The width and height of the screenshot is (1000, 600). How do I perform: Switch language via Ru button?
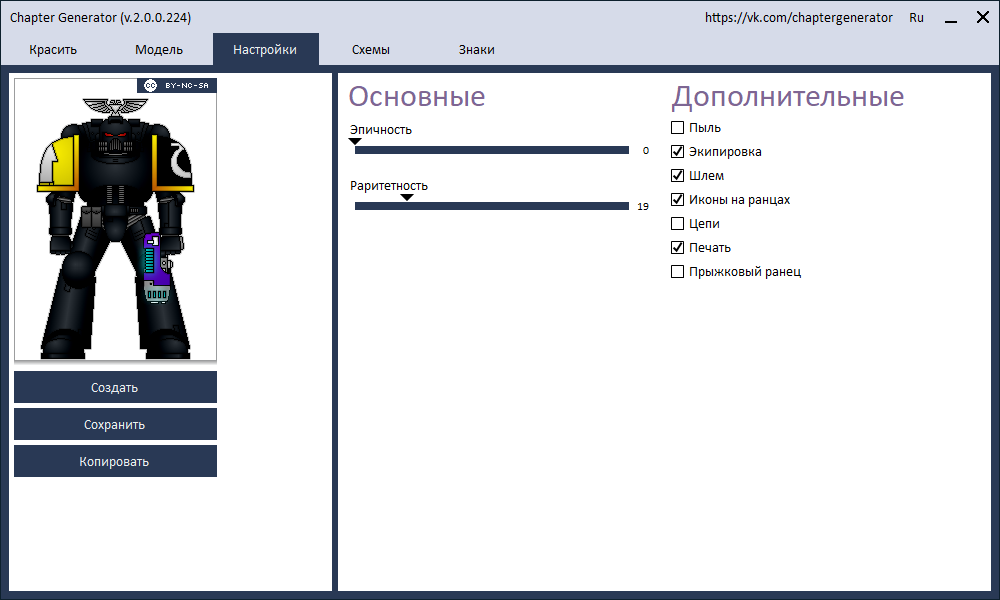(x=916, y=18)
